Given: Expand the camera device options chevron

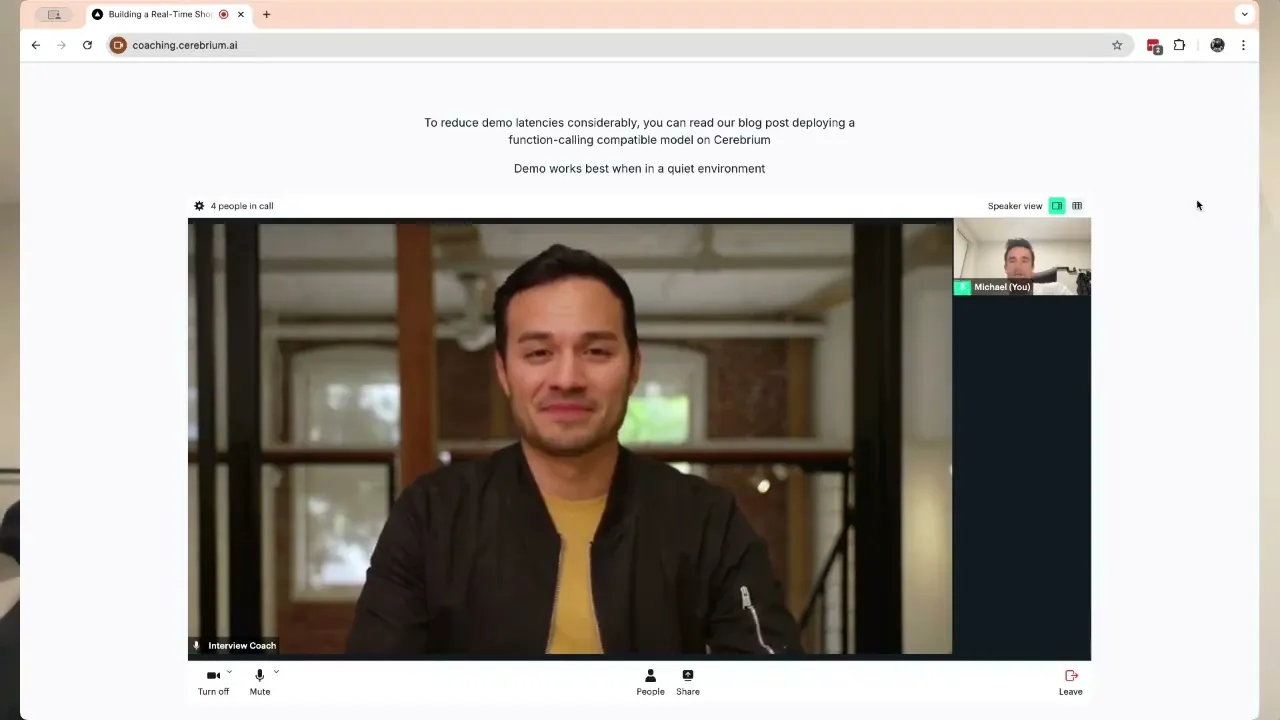Looking at the screenshot, I should [230, 672].
